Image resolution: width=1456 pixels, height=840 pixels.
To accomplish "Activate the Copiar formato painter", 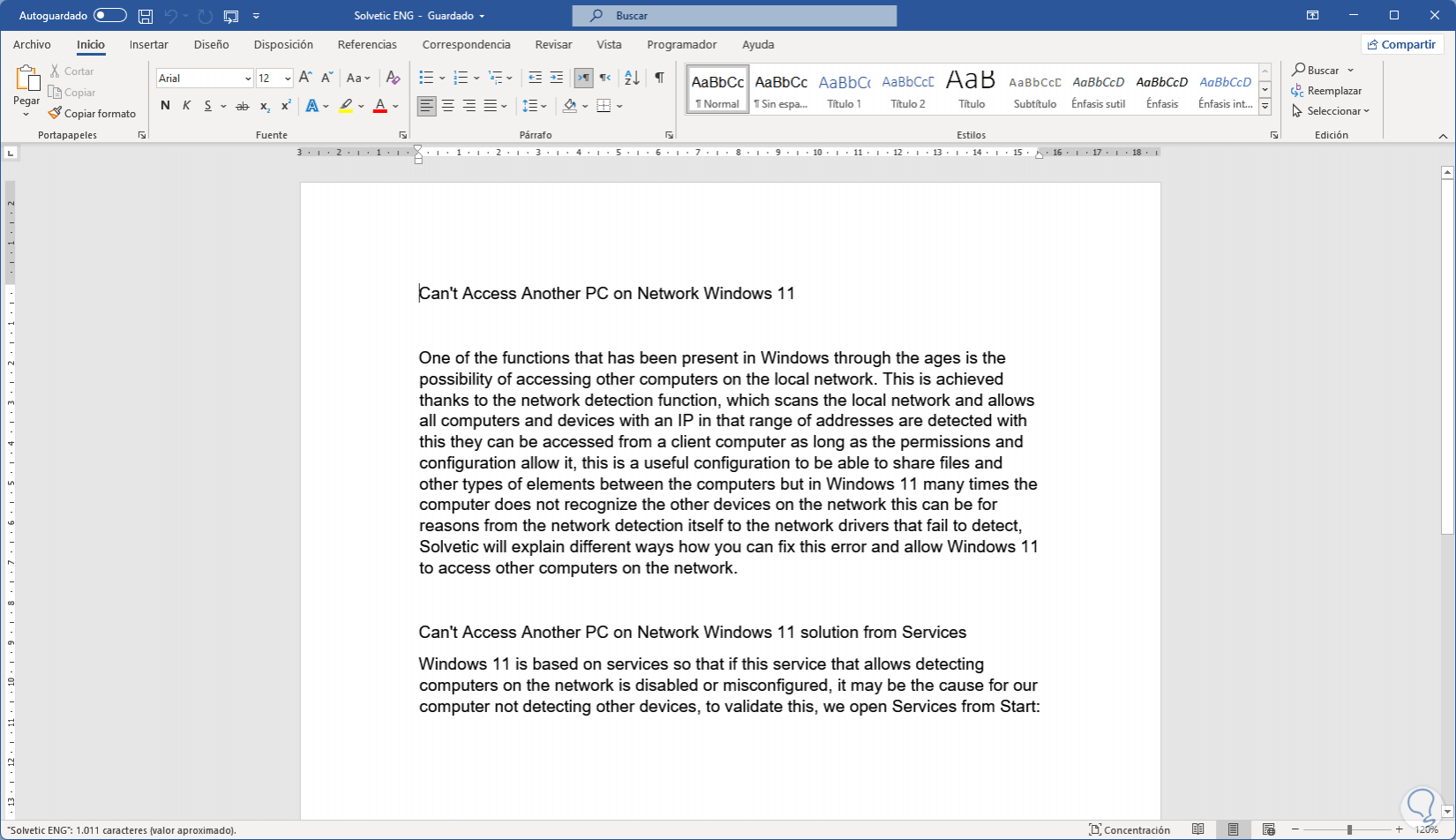I will [x=92, y=113].
